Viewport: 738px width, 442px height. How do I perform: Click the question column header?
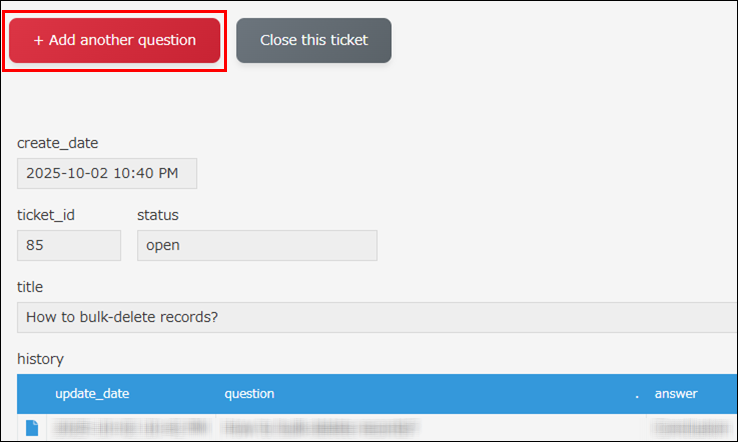click(x=249, y=394)
